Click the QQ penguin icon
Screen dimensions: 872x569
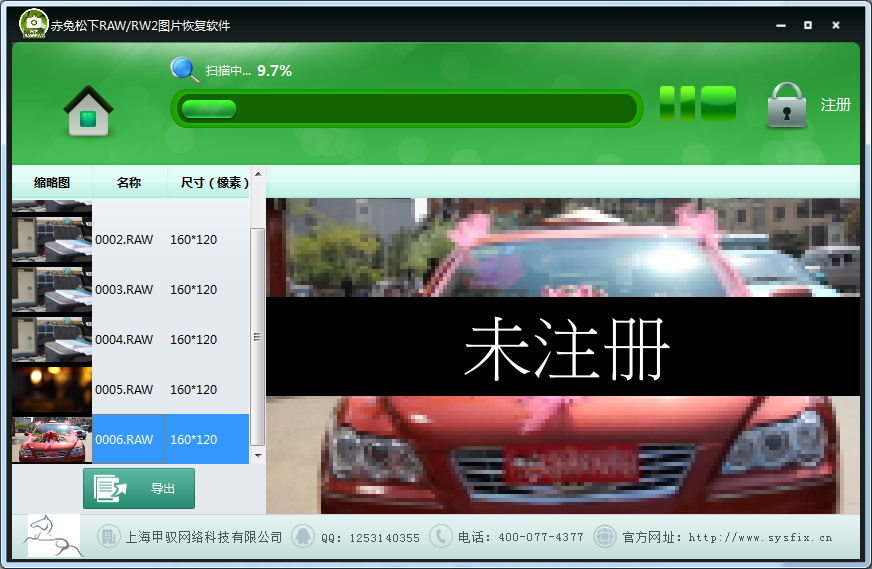point(303,536)
